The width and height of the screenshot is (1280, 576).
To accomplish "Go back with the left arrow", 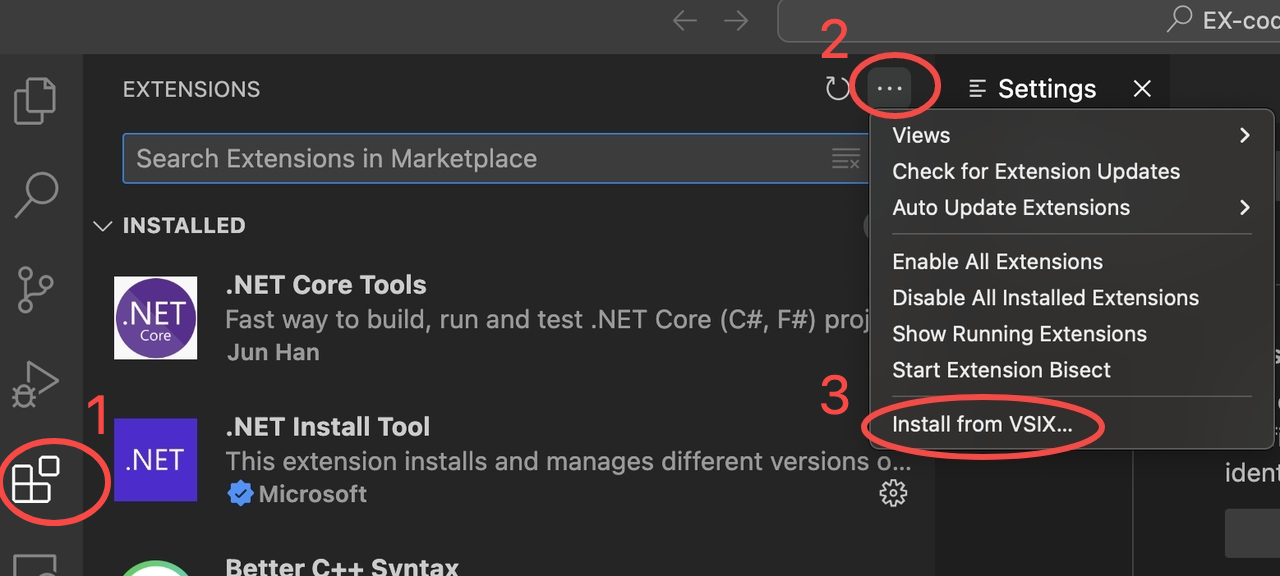I will 685,20.
